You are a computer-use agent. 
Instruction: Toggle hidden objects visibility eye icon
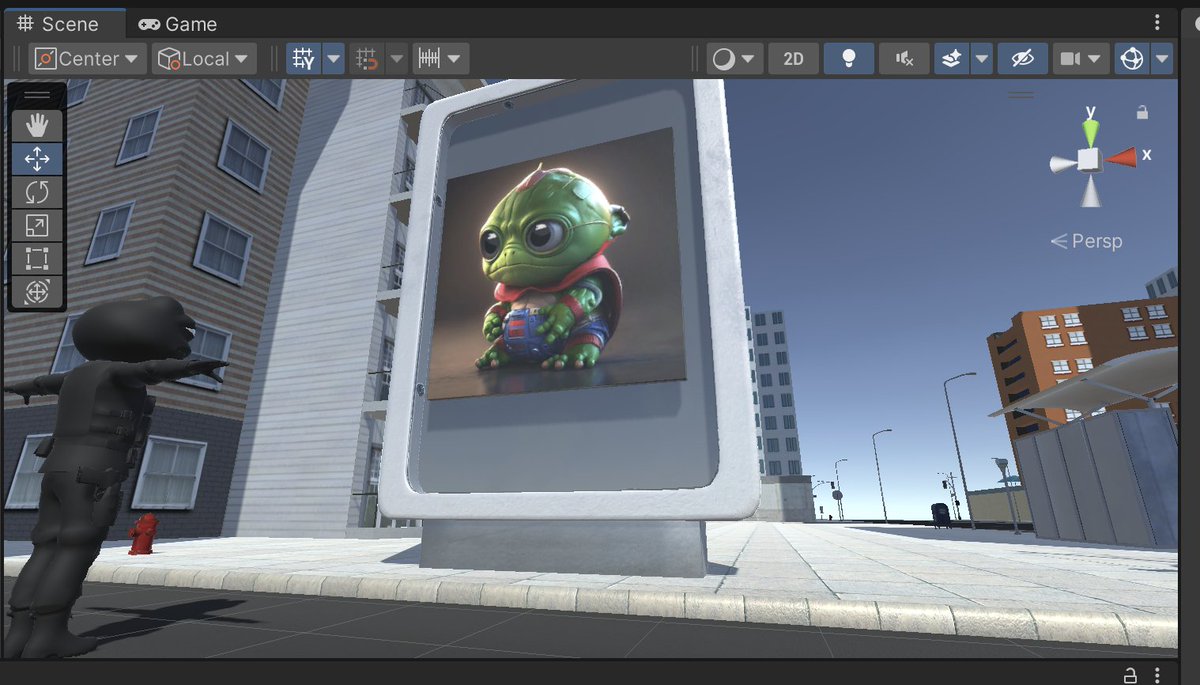point(1022,59)
